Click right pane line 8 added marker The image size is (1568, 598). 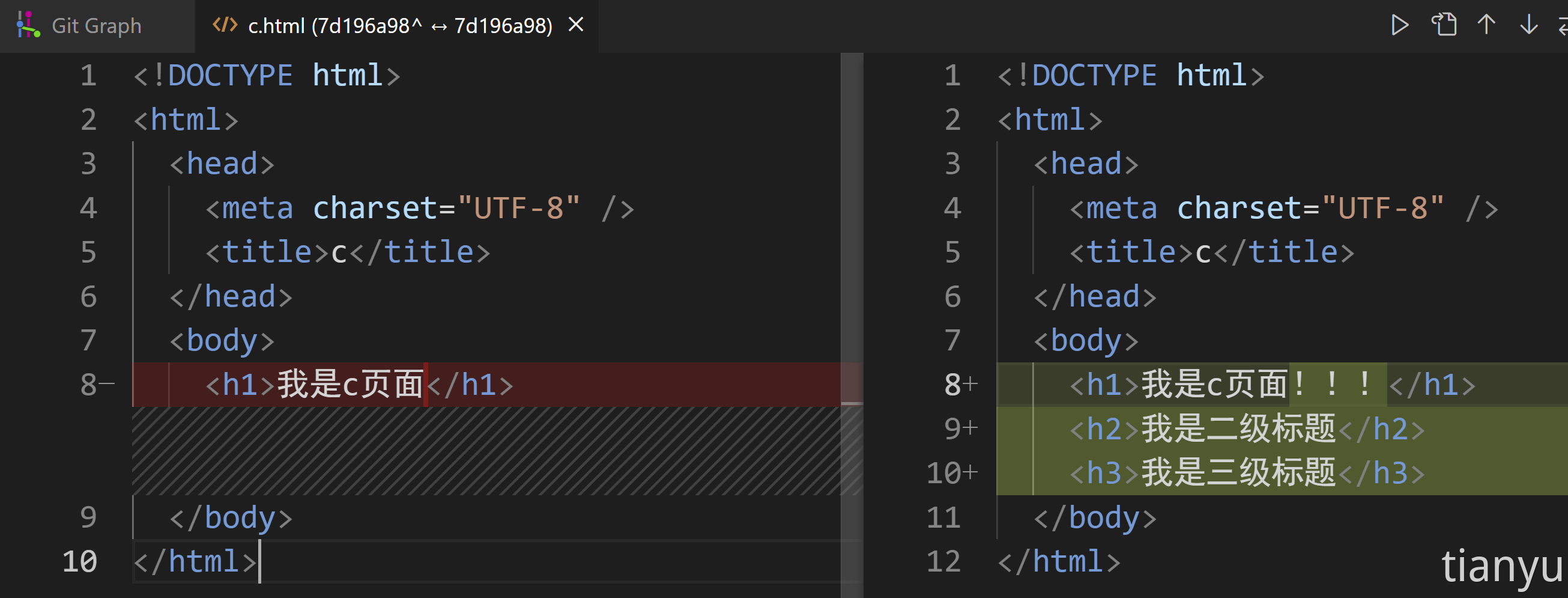[x=971, y=384]
